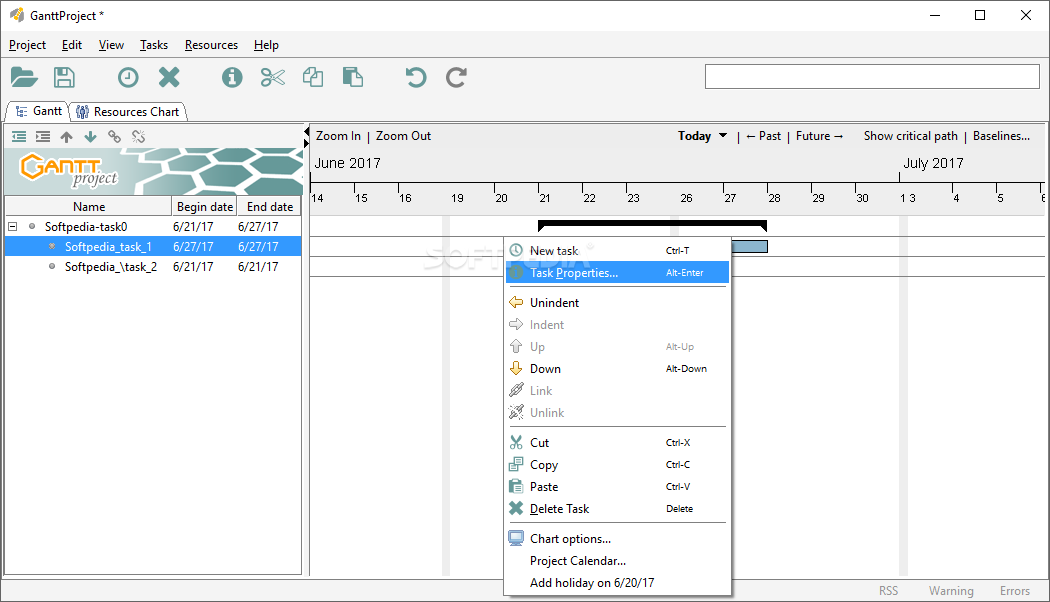Viewport: 1050px width, 602px height.
Task: Select Softpedia_task_1 row
Action: (x=153, y=246)
